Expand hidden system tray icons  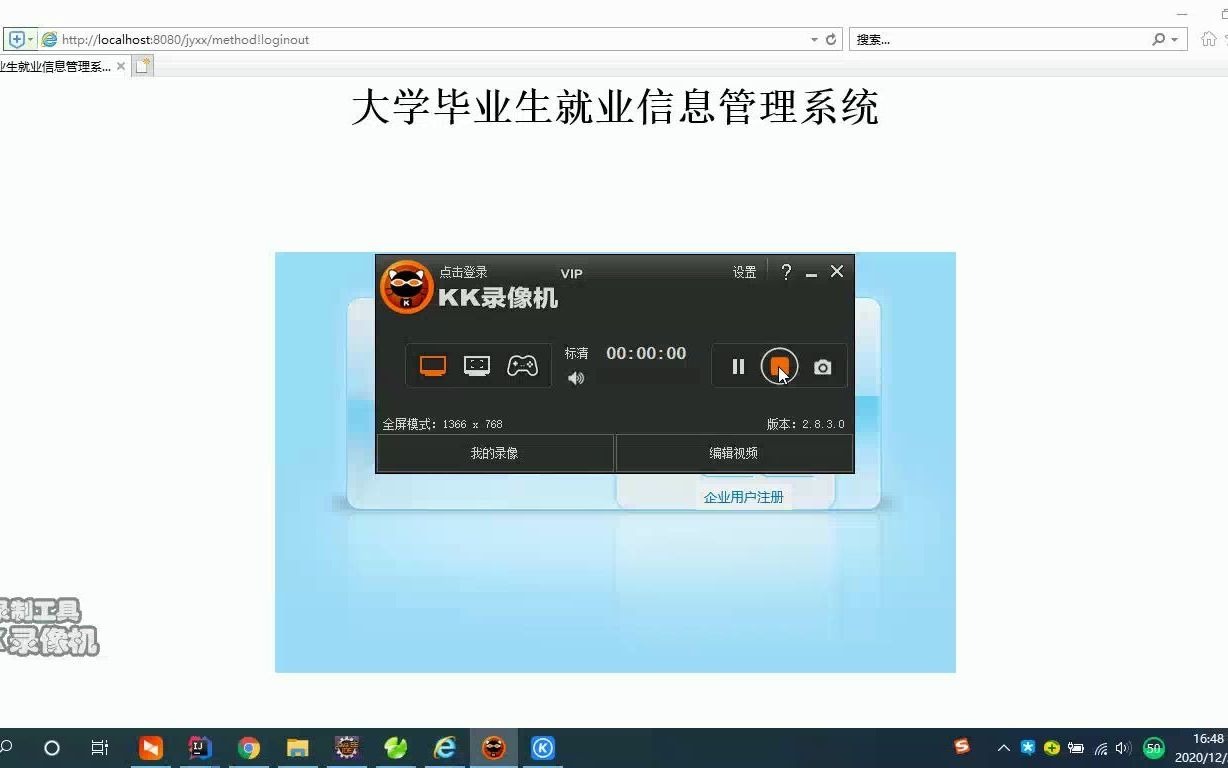[1003, 747]
